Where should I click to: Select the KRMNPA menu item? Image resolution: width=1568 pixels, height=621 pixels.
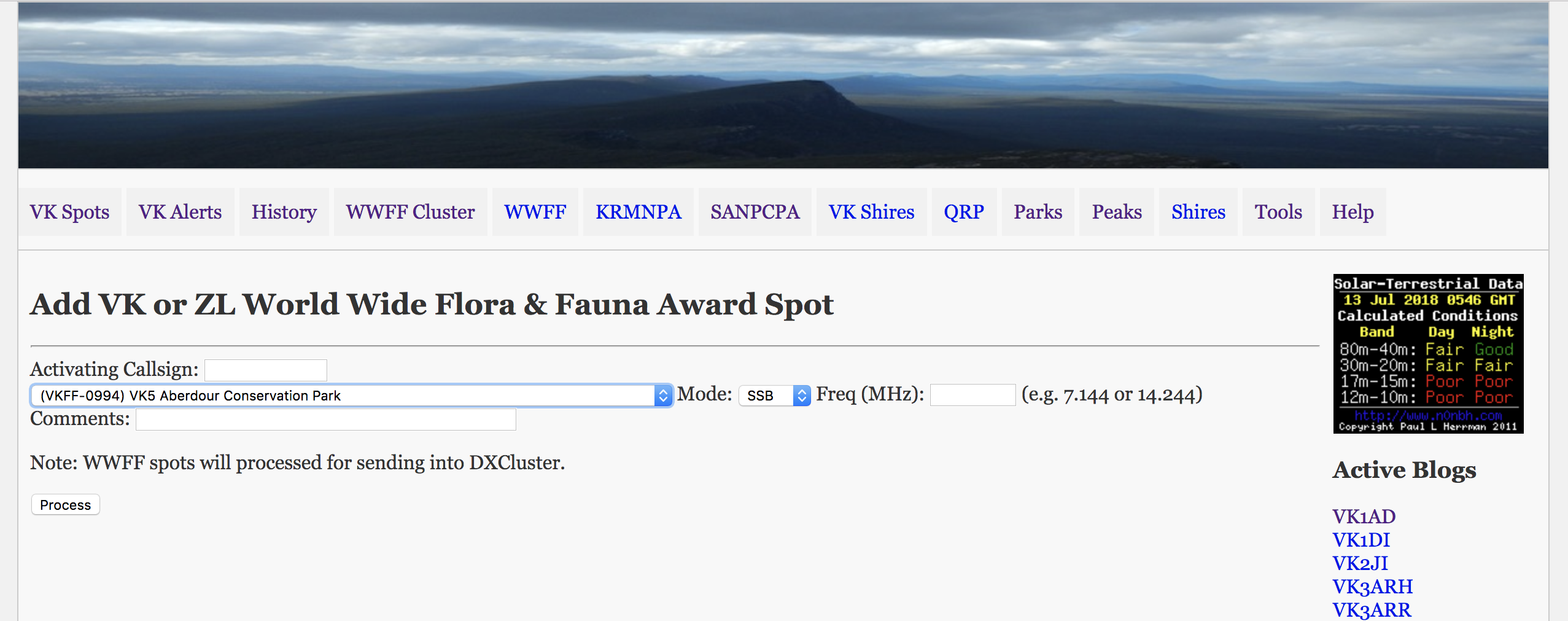638,212
